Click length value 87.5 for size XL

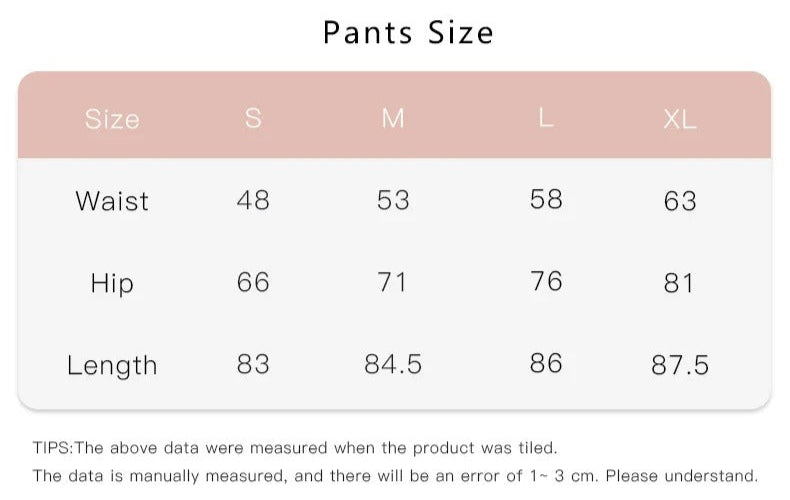click(x=680, y=365)
